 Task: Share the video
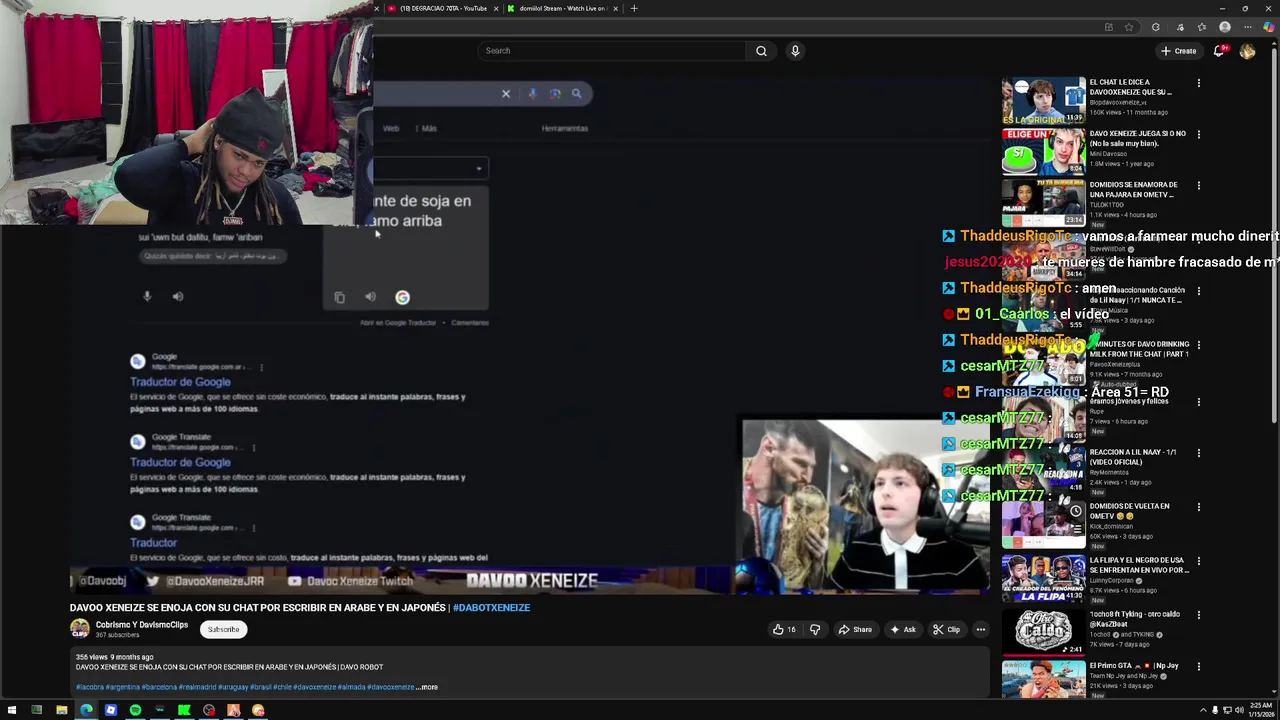pyautogui.click(x=855, y=629)
